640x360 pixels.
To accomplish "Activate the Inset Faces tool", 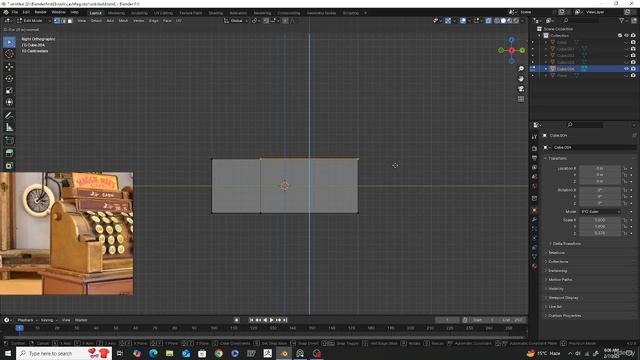I will (9, 166).
